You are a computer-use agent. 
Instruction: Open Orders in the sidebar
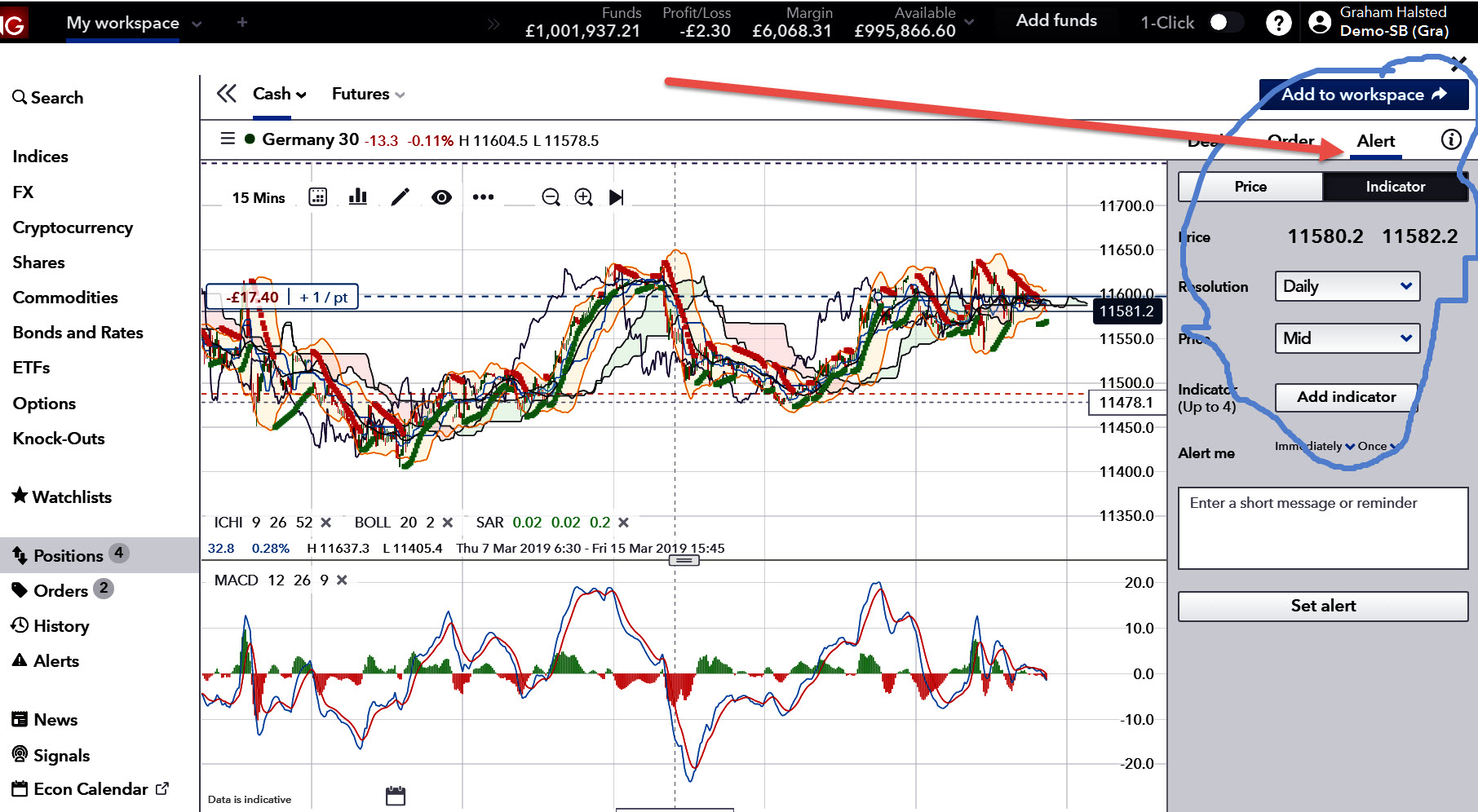coord(61,590)
